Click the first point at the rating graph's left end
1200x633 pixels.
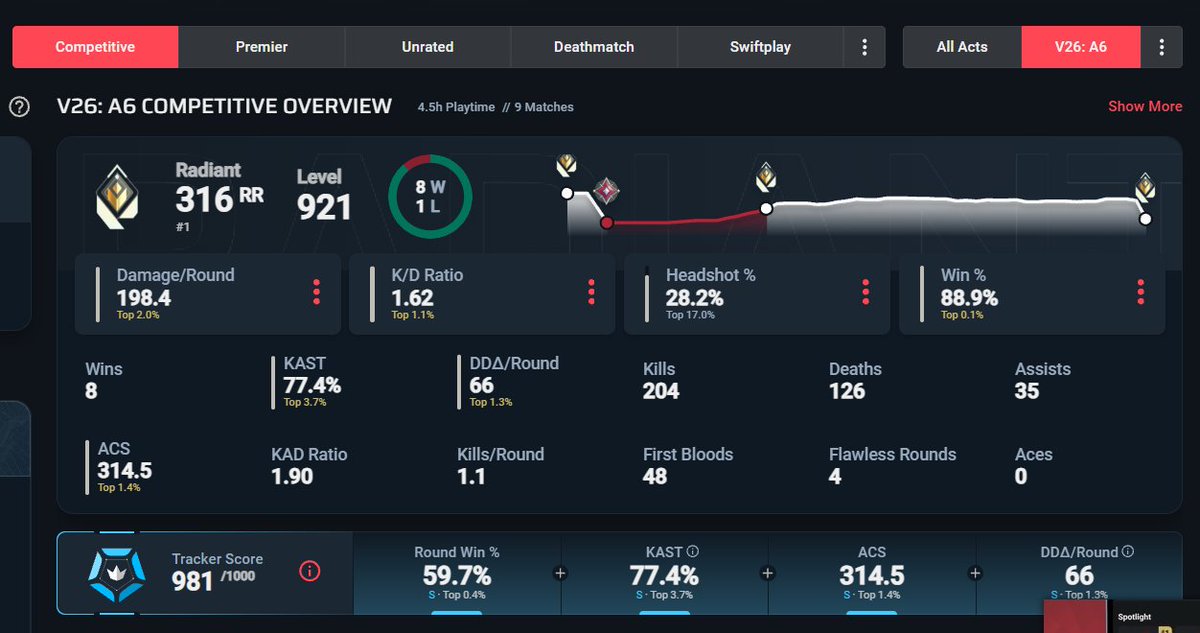(567, 193)
